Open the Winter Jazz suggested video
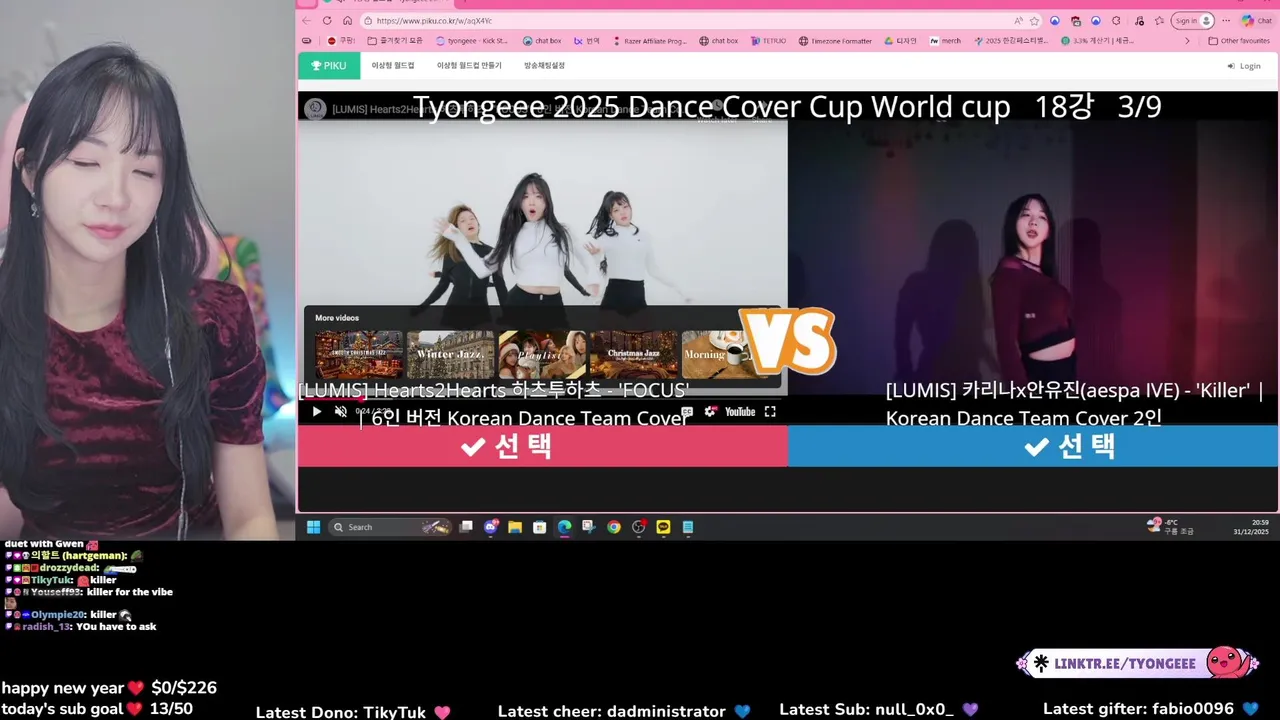Screen dimensions: 1280x720 pos(451,354)
